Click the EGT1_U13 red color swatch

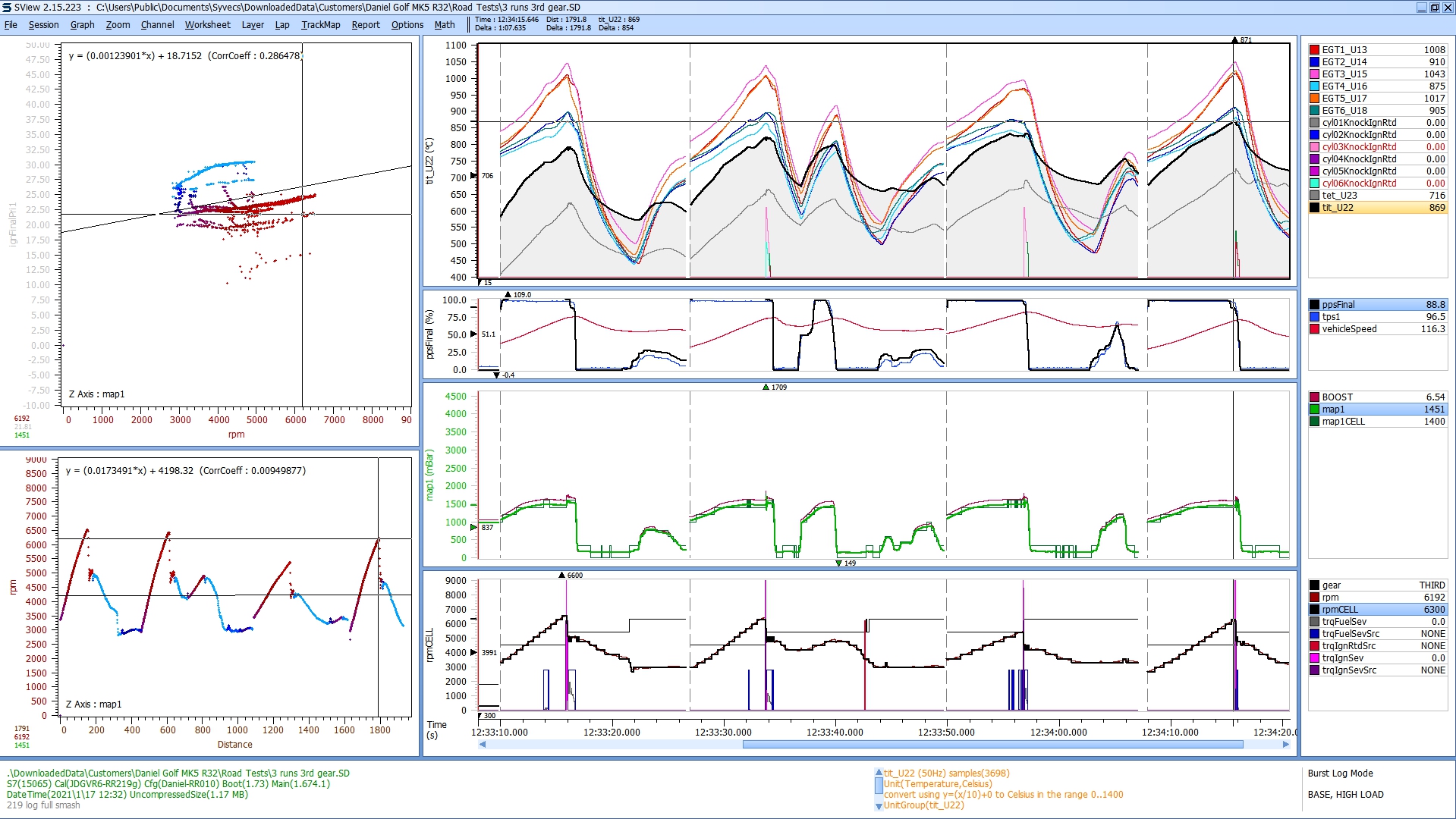pos(1315,50)
